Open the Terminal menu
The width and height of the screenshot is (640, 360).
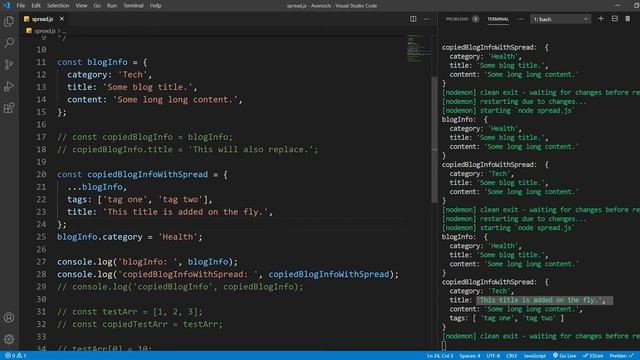tap(133, 5)
